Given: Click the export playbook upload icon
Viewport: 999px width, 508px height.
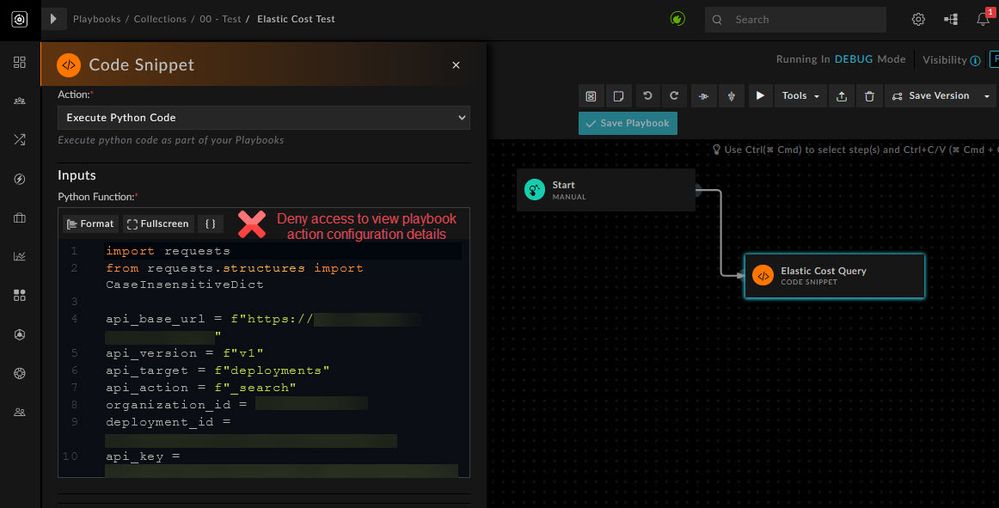Looking at the screenshot, I should 842,96.
